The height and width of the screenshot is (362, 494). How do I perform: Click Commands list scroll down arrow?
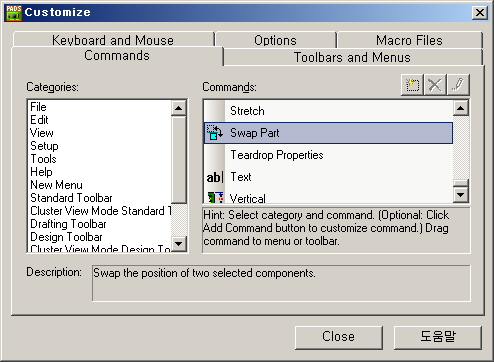click(x=461, y=194)
